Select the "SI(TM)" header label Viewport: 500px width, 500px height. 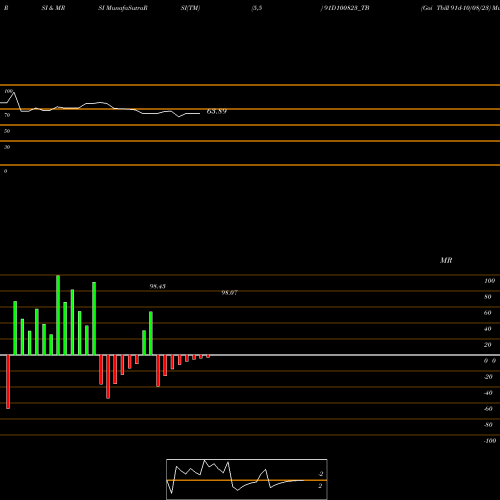point(190,8)
